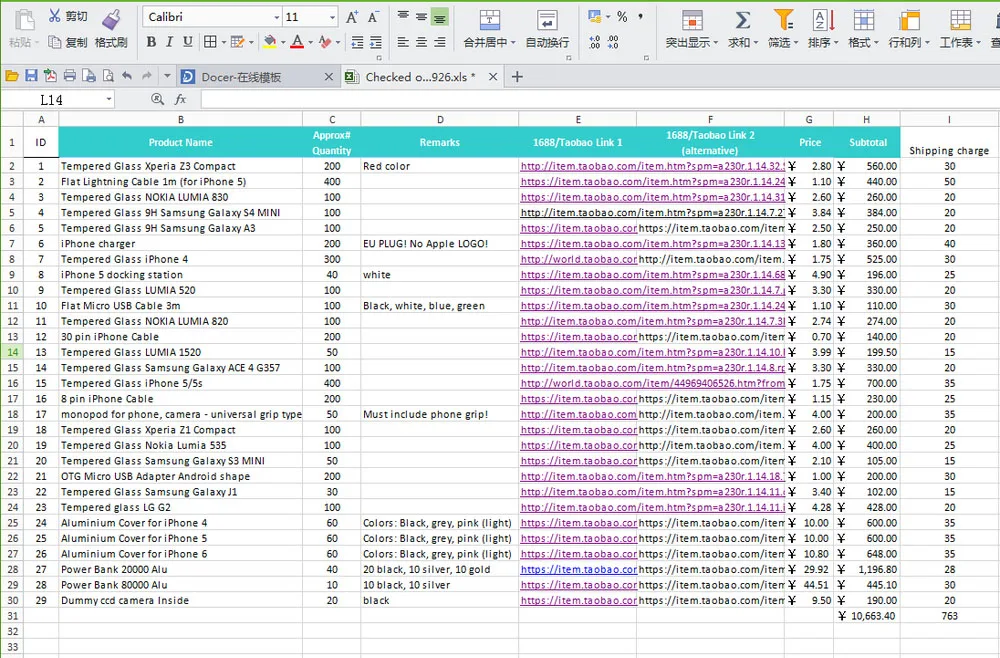The width and height of the screenshot is (1000, 658).
Task: Switch to the Checked o...926.xls tab
Action: 420,77
